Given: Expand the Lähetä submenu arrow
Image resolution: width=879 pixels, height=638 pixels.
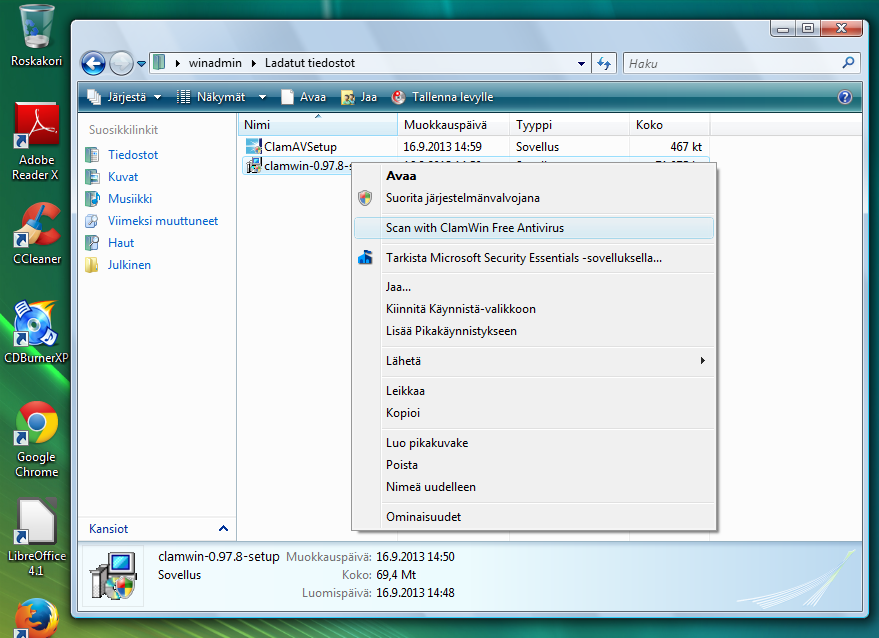Looking at the screenshot, I should [702, 360].
